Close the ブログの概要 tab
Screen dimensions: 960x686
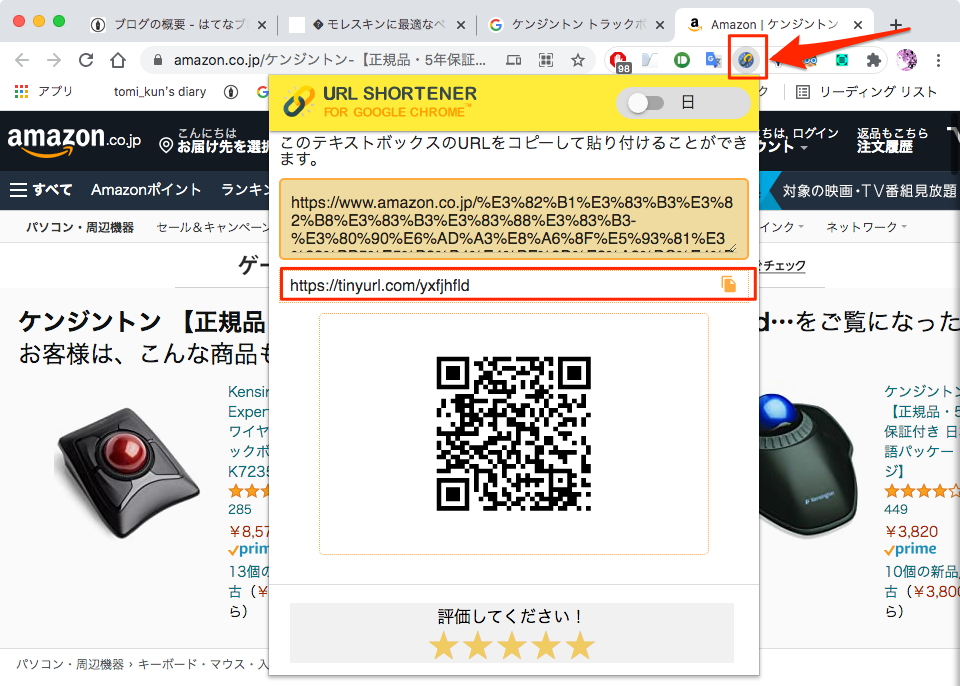click(261, 25)
